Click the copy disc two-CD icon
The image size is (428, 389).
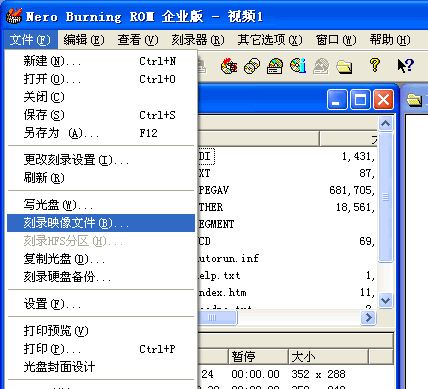(x=252, y=66)
